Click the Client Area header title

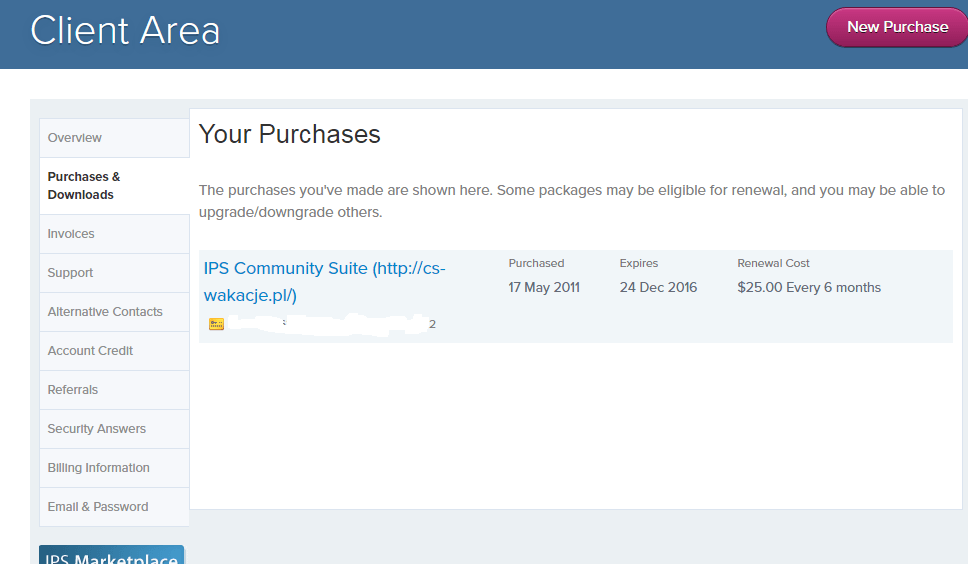[125, 30]
